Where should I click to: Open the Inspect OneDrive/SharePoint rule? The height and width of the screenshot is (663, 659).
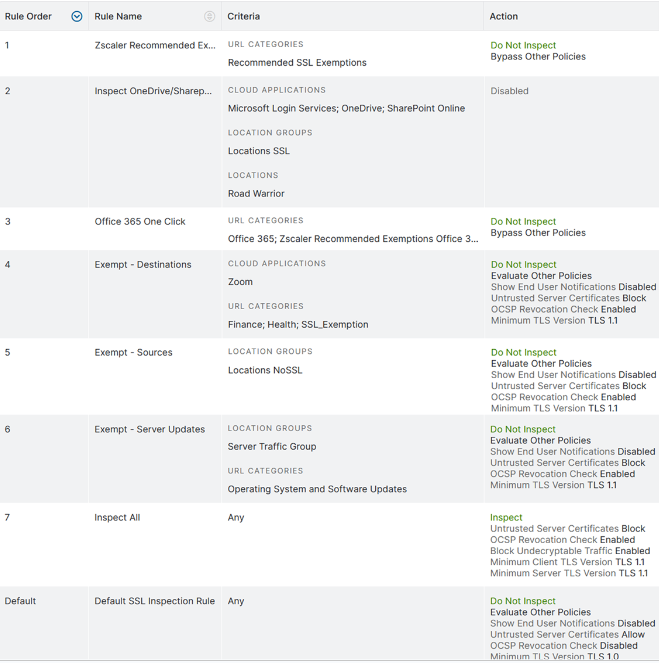[153, 91]
